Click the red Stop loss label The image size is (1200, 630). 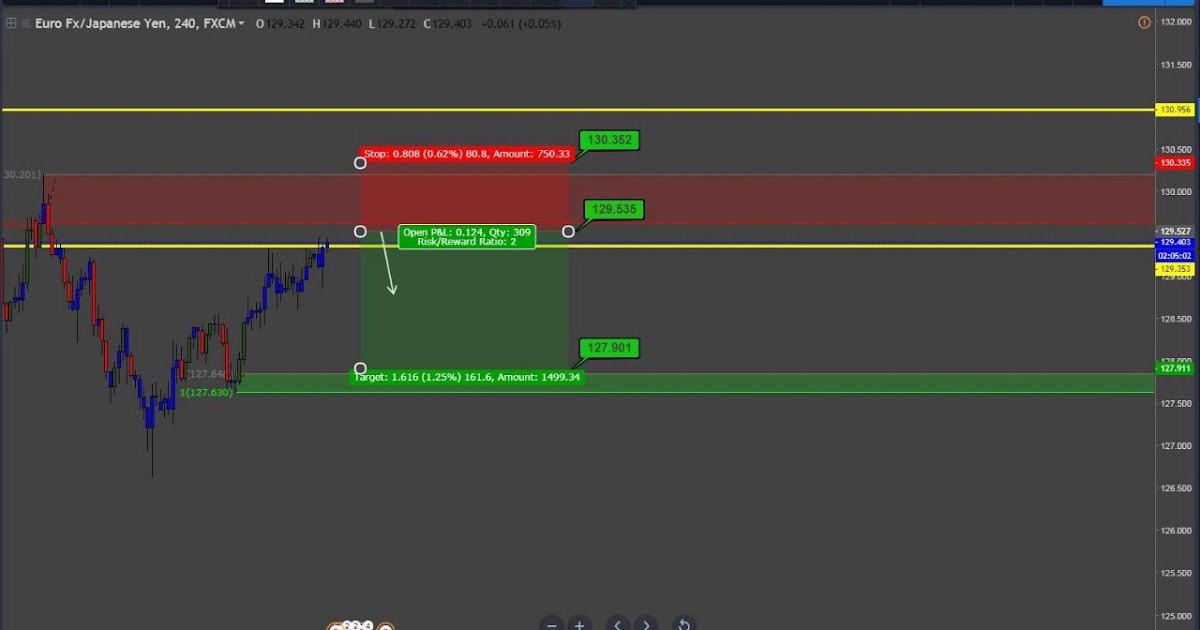pos(466,154)
